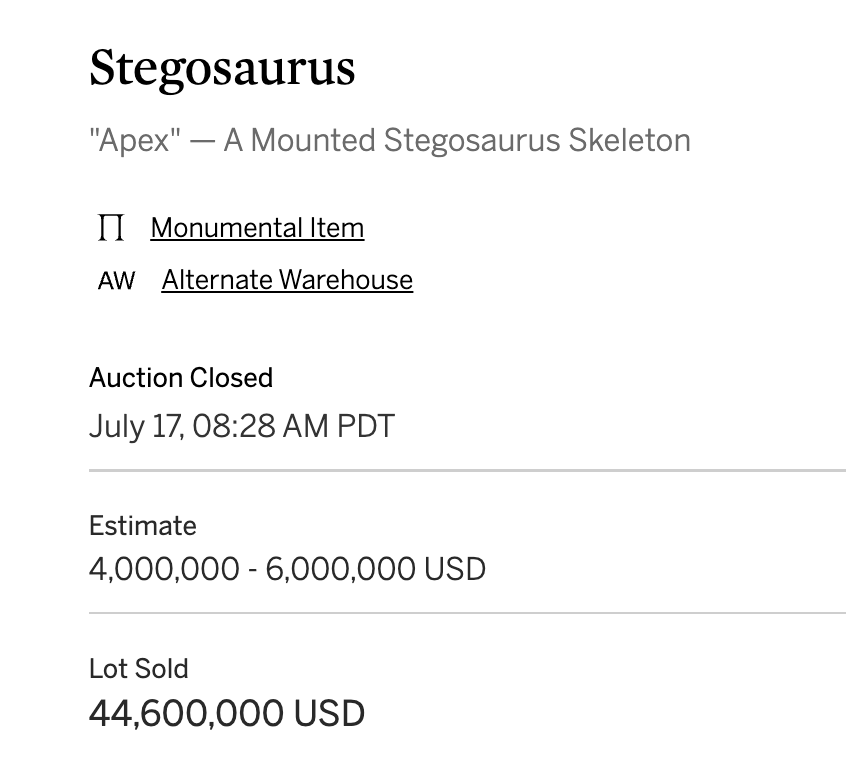The height and width of the screenshot is (770, 846).
Task: Click the divider line below closing date
Action: 467,471
